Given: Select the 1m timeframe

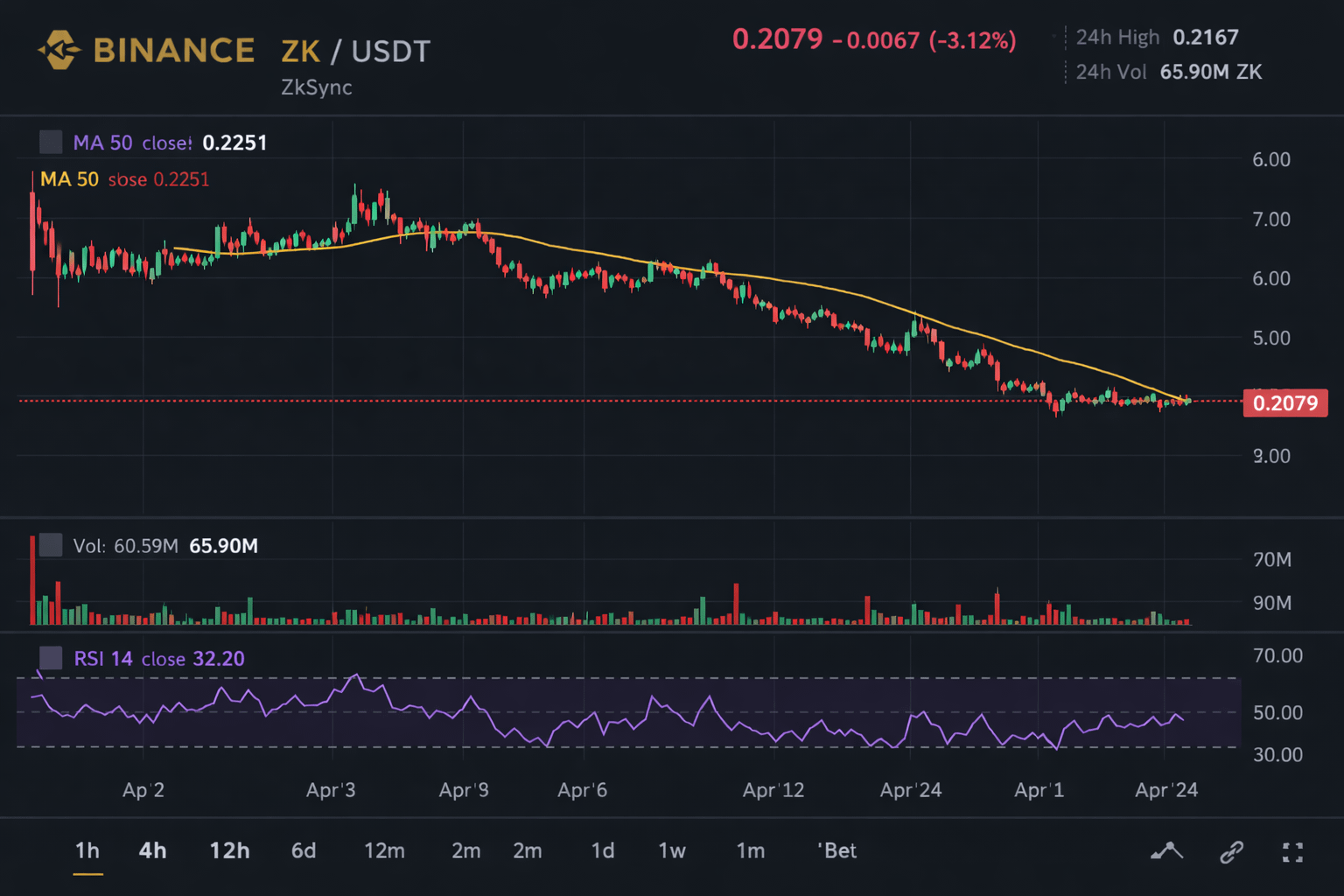Looking at the screenshot, I should pyautogui.click(x=751, y=850).
